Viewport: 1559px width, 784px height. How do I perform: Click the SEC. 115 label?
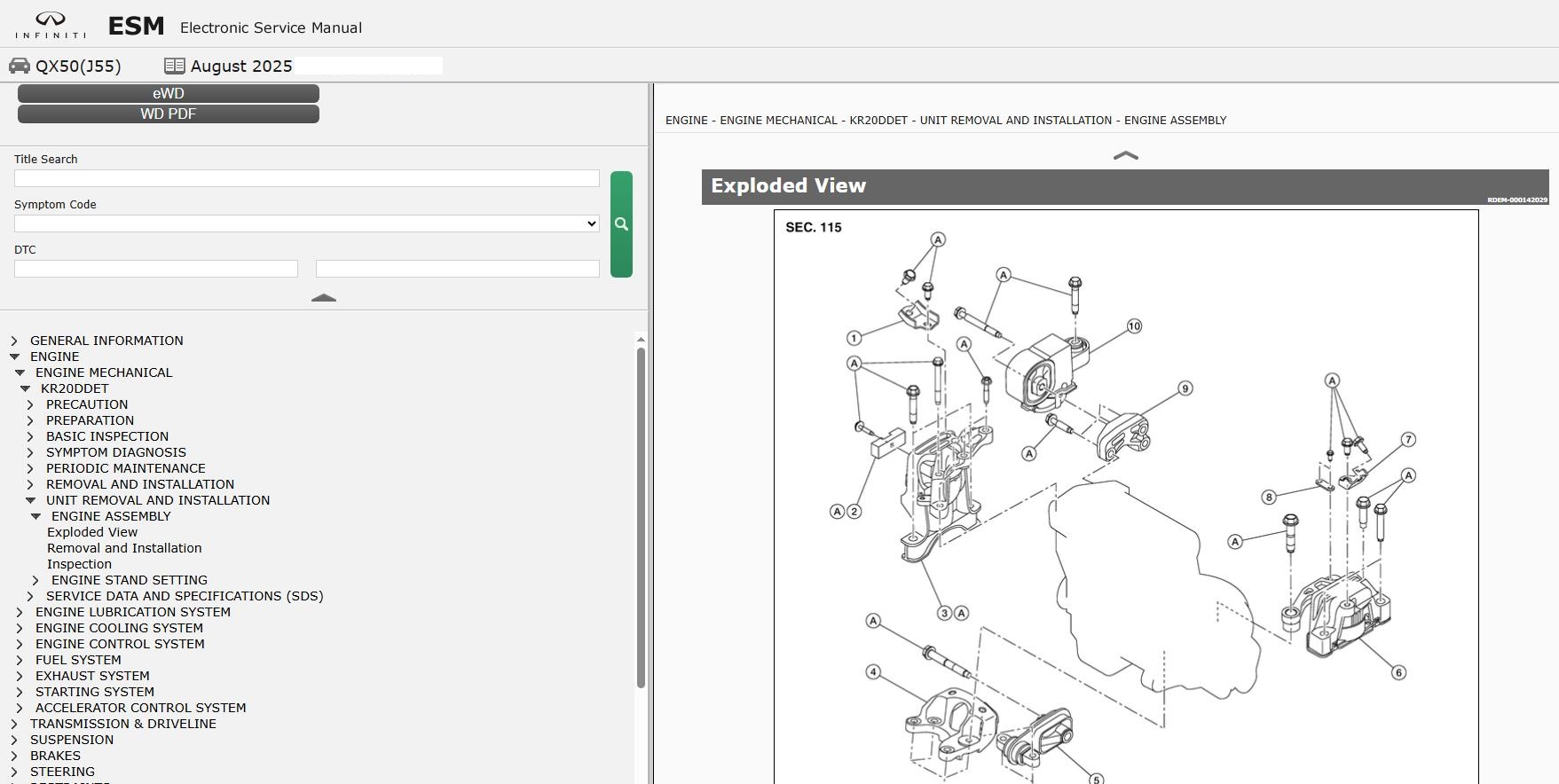[x=814, y=227]
